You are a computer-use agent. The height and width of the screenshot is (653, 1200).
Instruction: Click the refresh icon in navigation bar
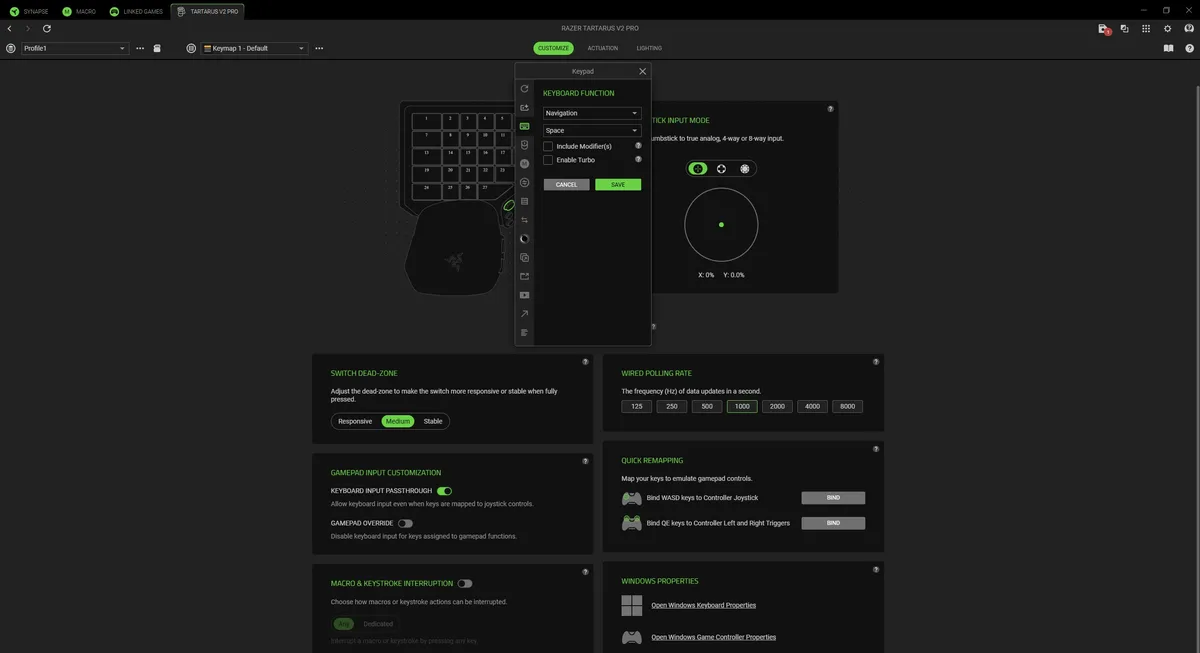click(x=47, y=29)
